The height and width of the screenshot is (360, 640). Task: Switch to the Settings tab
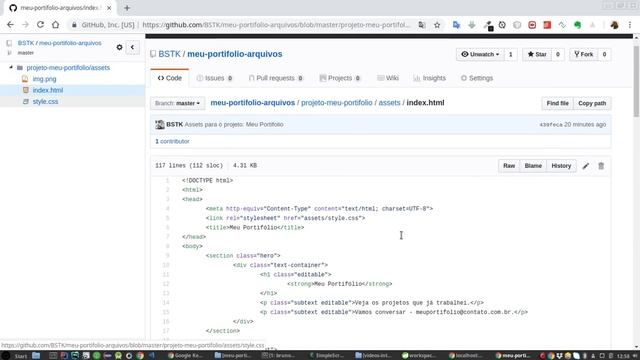[x=477, y=78]
